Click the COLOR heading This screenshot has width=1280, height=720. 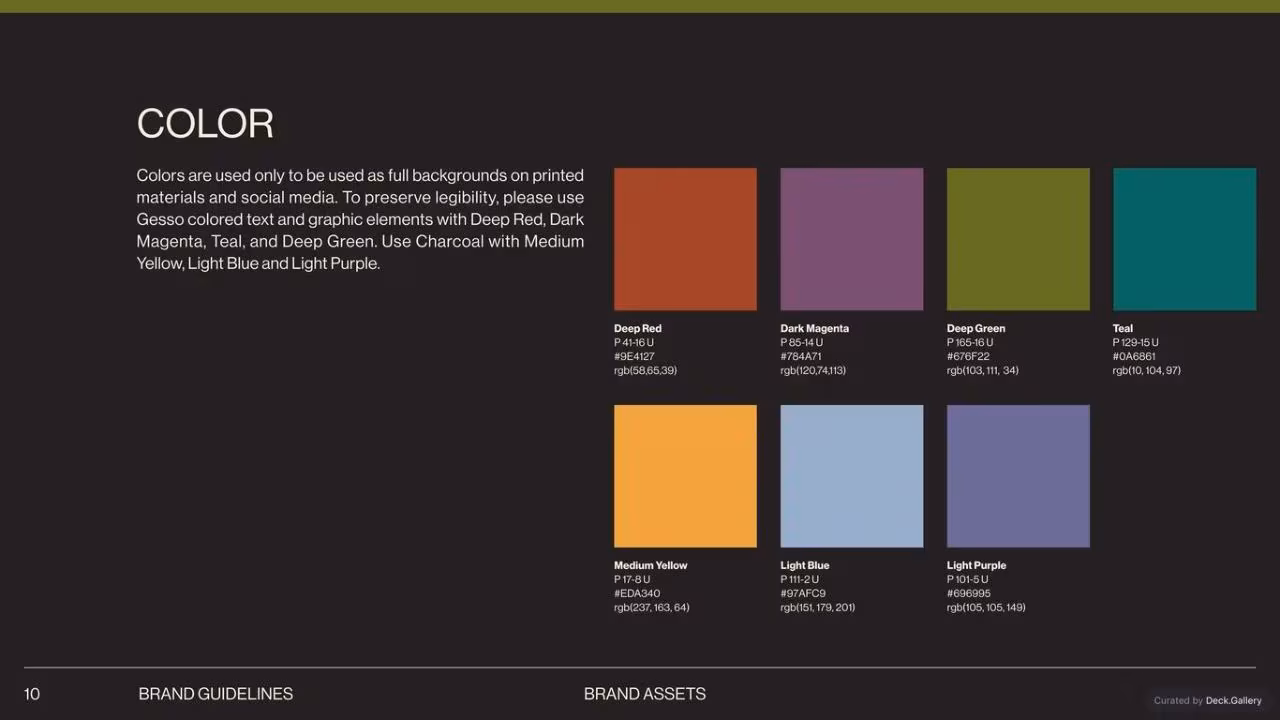205,124
